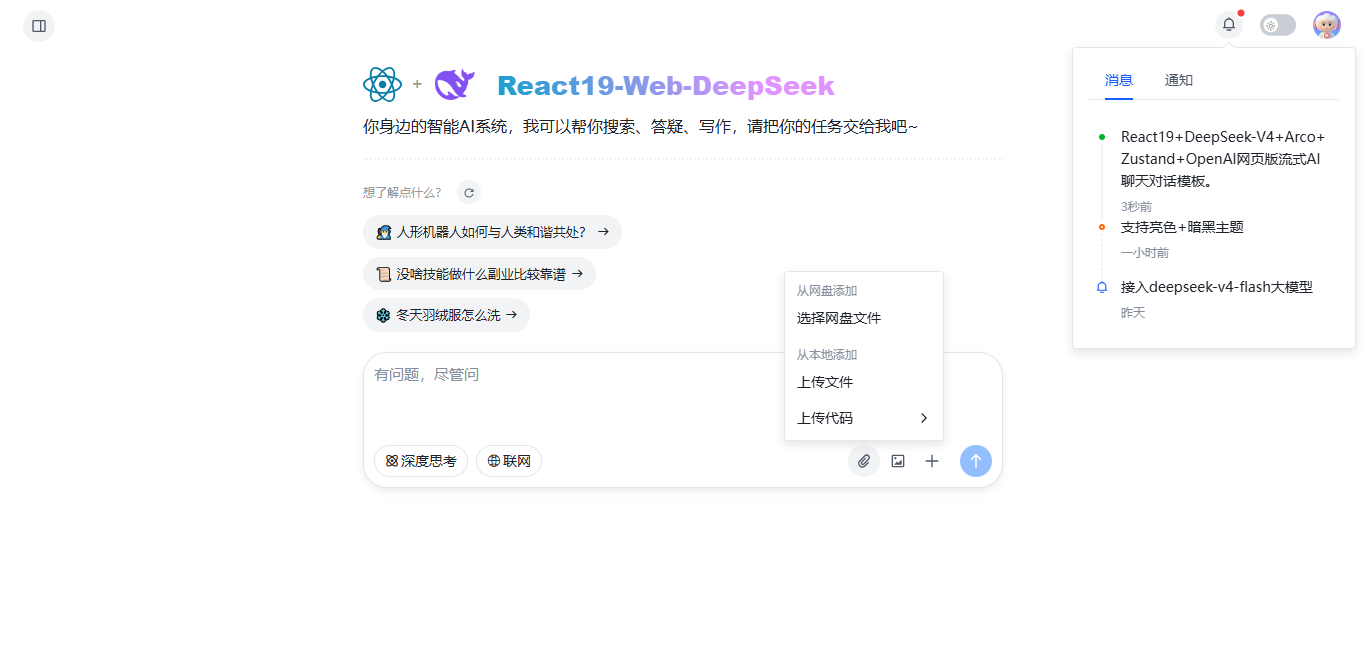Open the notification bell
This screenshot has width=1366, height=651.
point(1229,25)
